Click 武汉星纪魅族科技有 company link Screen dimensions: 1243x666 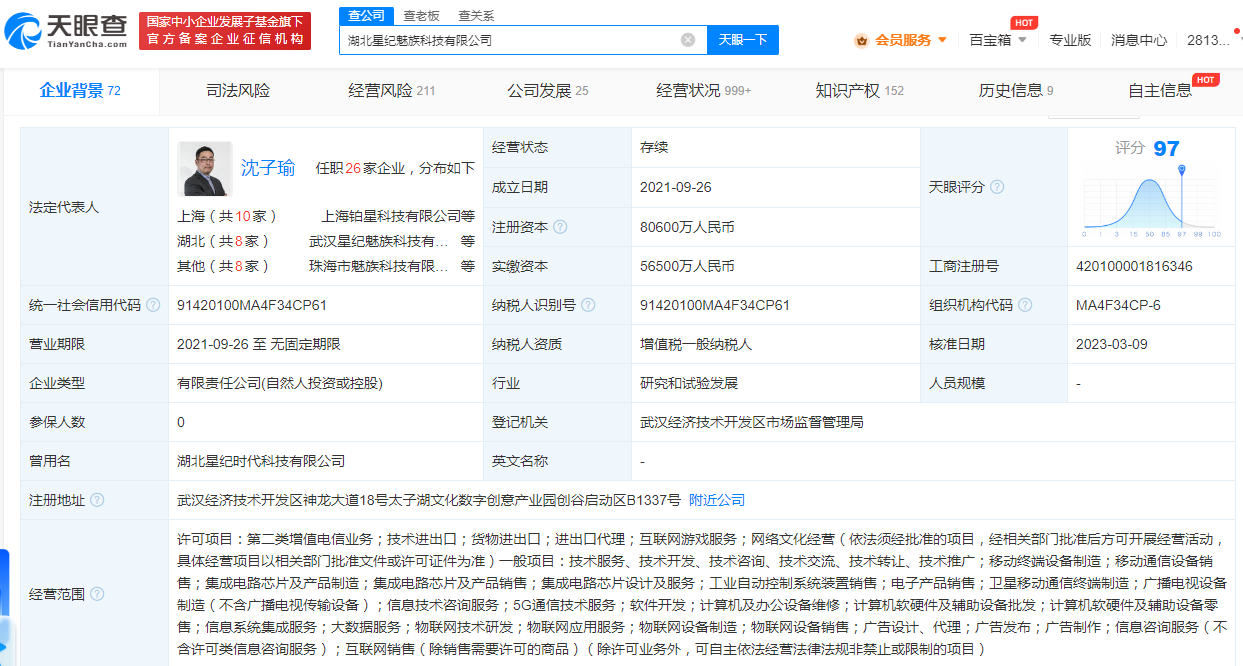(379, 241)
